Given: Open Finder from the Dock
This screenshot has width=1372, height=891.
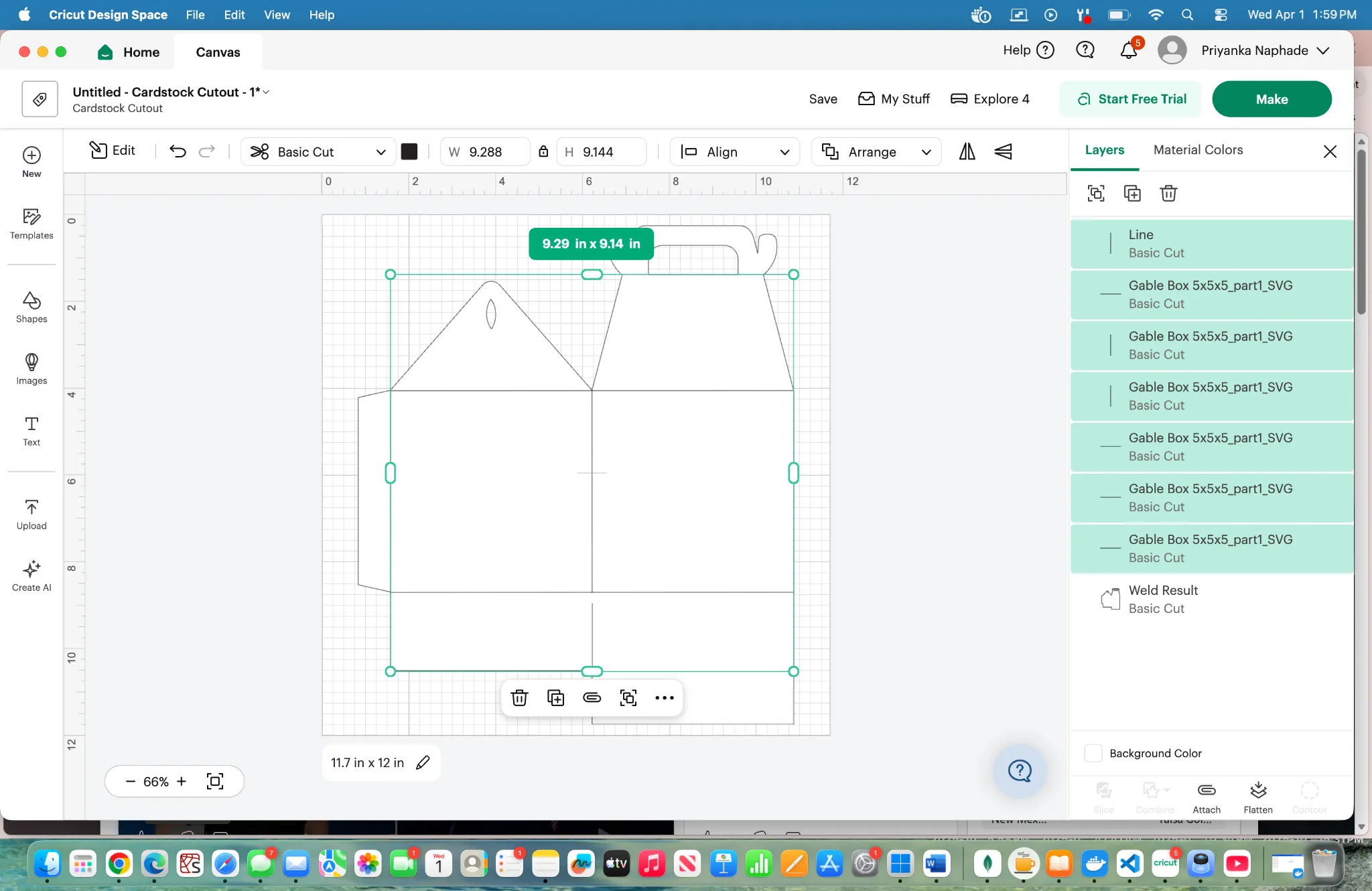Looking at the screenshot, I should [48, 864].
